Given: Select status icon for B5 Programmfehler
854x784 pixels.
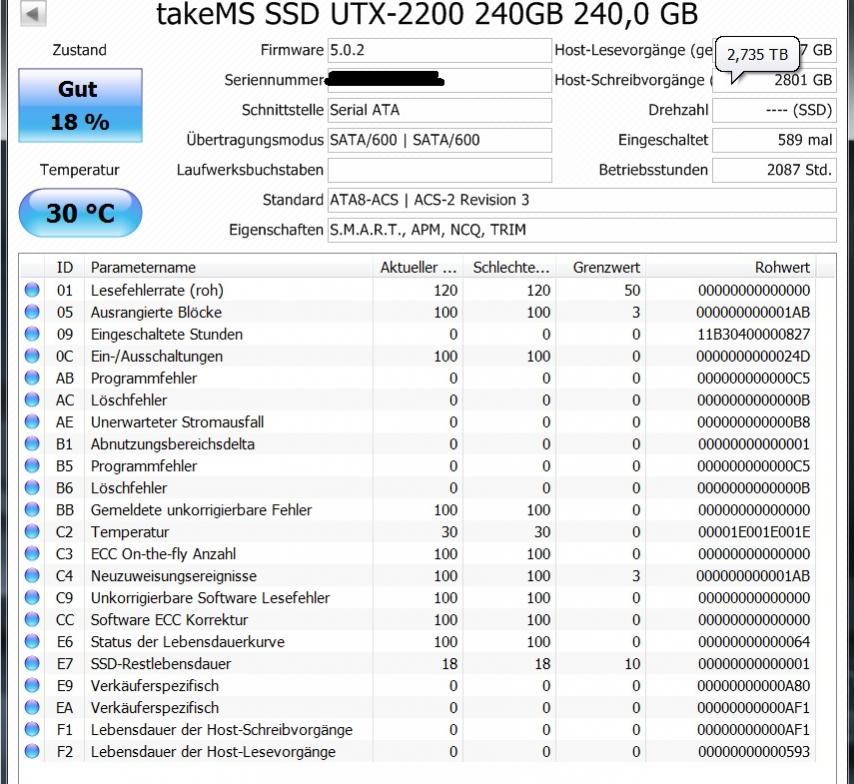Looking at the screenshot, I should click(x=32, y=466).
